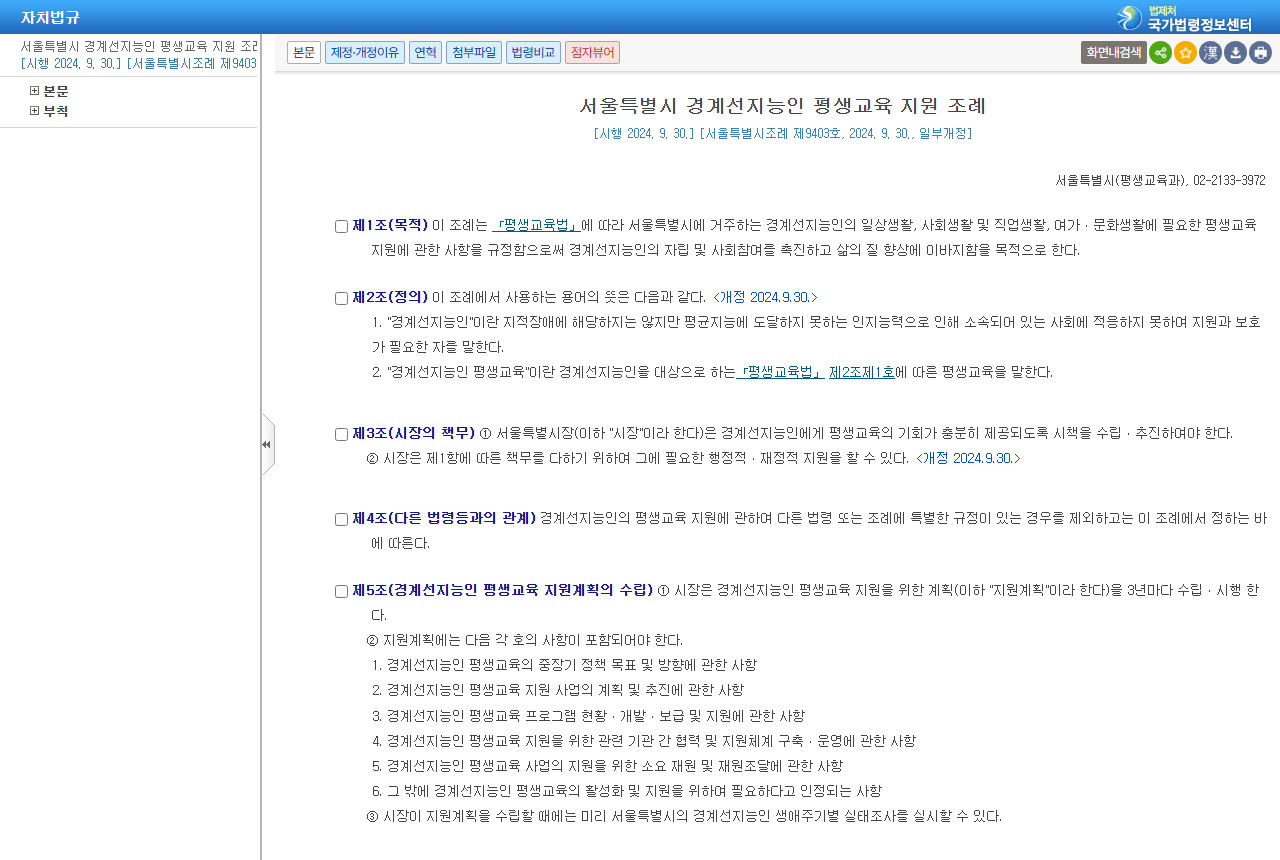Select the ordinance title in the left panel
Viewport: 1280px width, 860px height.
pos(139,46)
